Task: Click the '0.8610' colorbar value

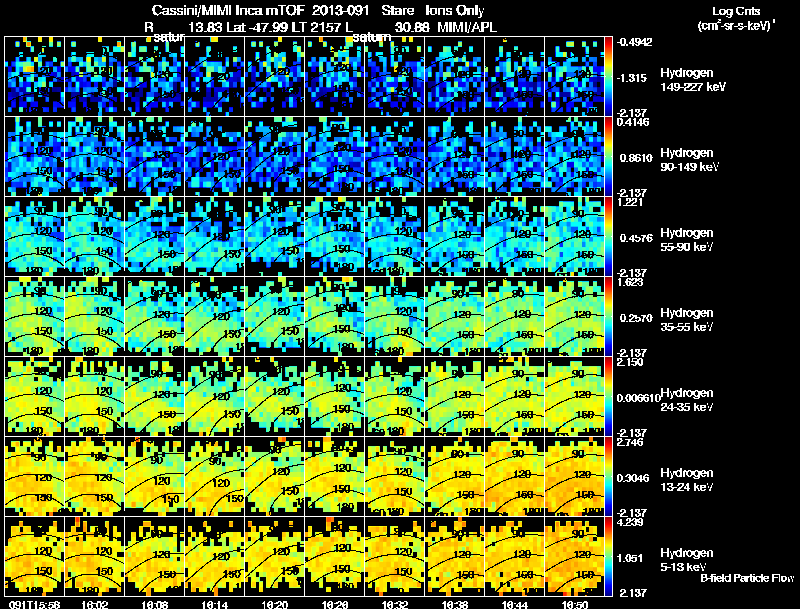Action: (x=636, y=158)
